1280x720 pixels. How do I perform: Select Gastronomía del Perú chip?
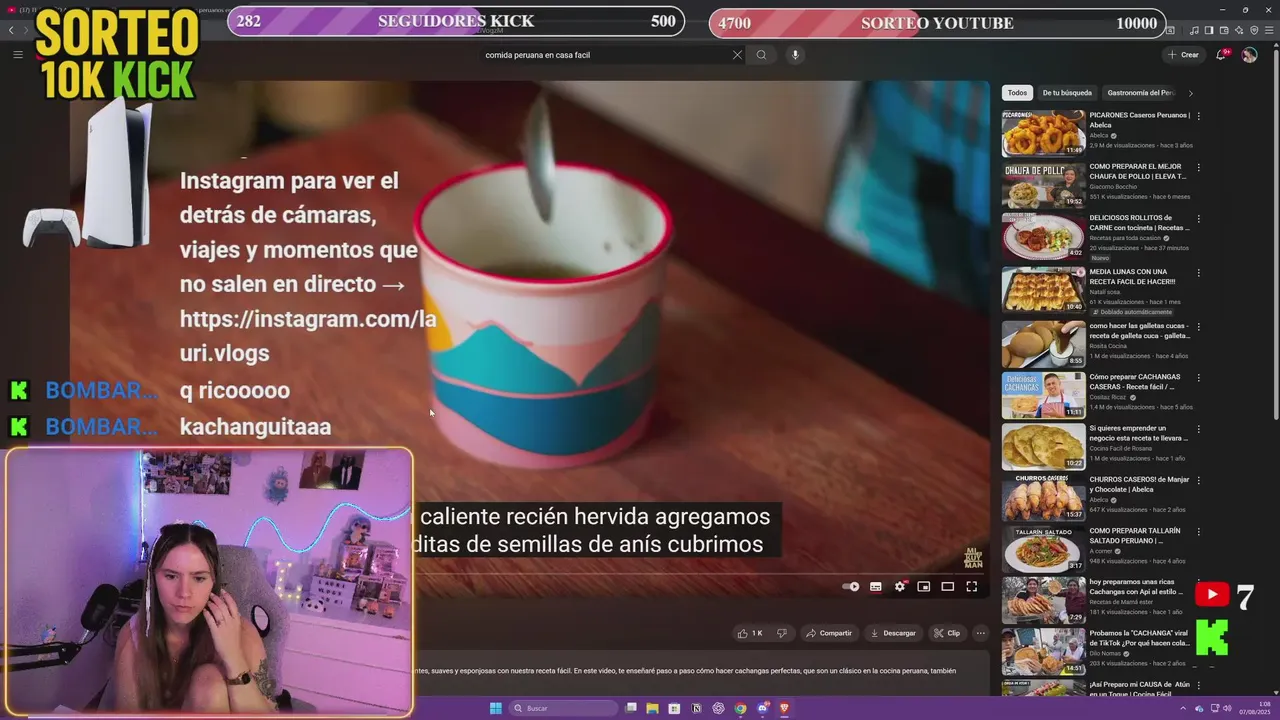click(1140, 93)
